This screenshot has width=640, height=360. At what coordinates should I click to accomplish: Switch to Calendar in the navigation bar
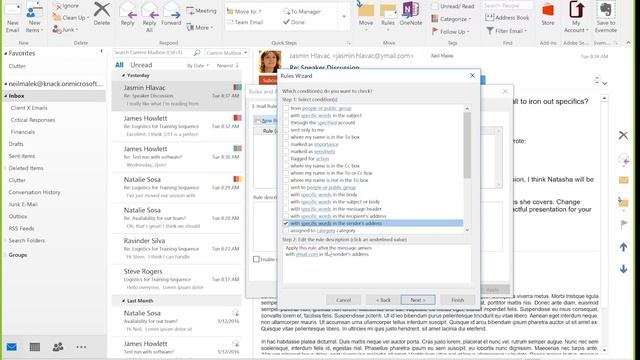35,347
